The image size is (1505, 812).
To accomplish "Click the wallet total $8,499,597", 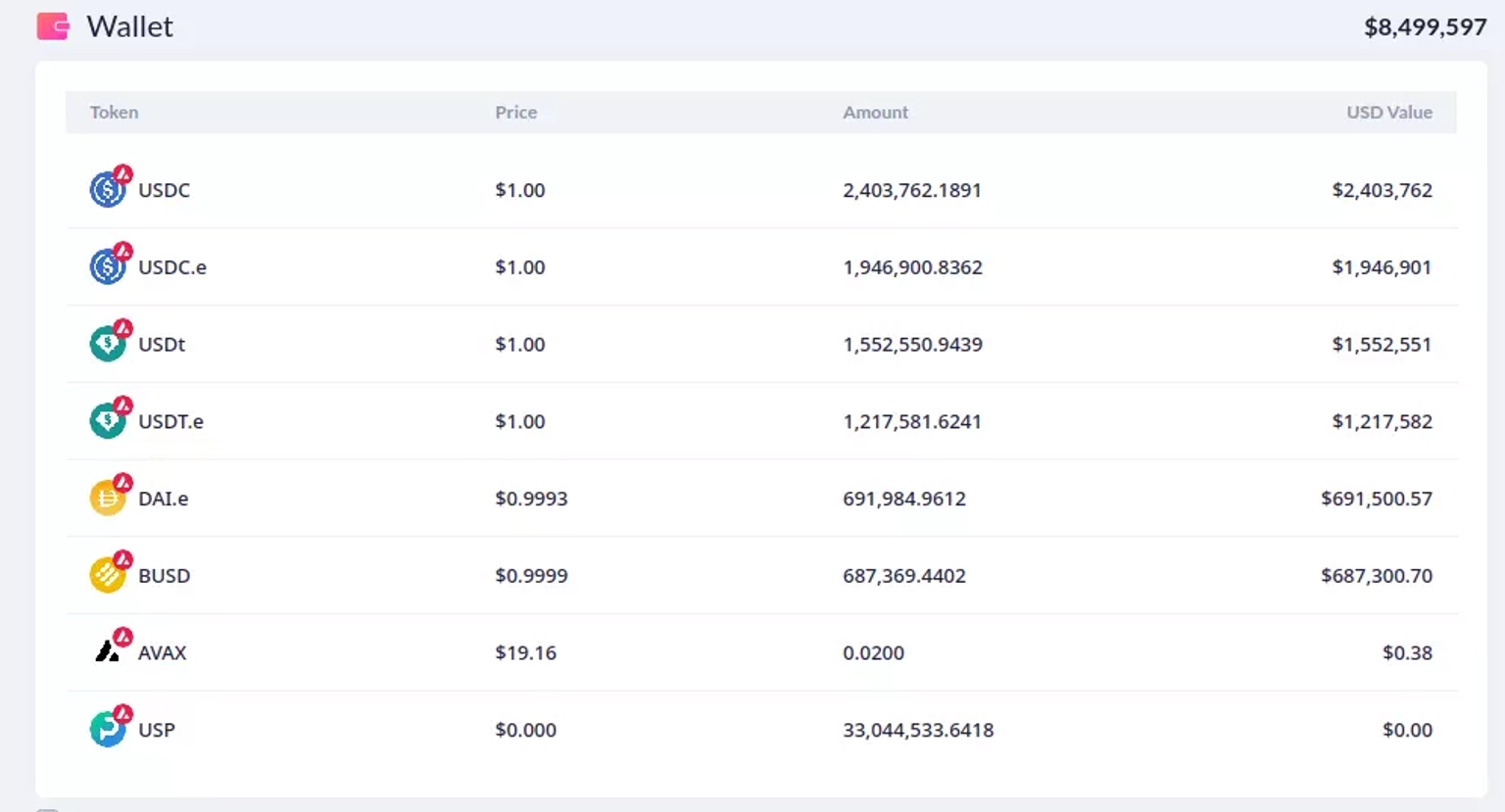I will (x=1426, y=27).
